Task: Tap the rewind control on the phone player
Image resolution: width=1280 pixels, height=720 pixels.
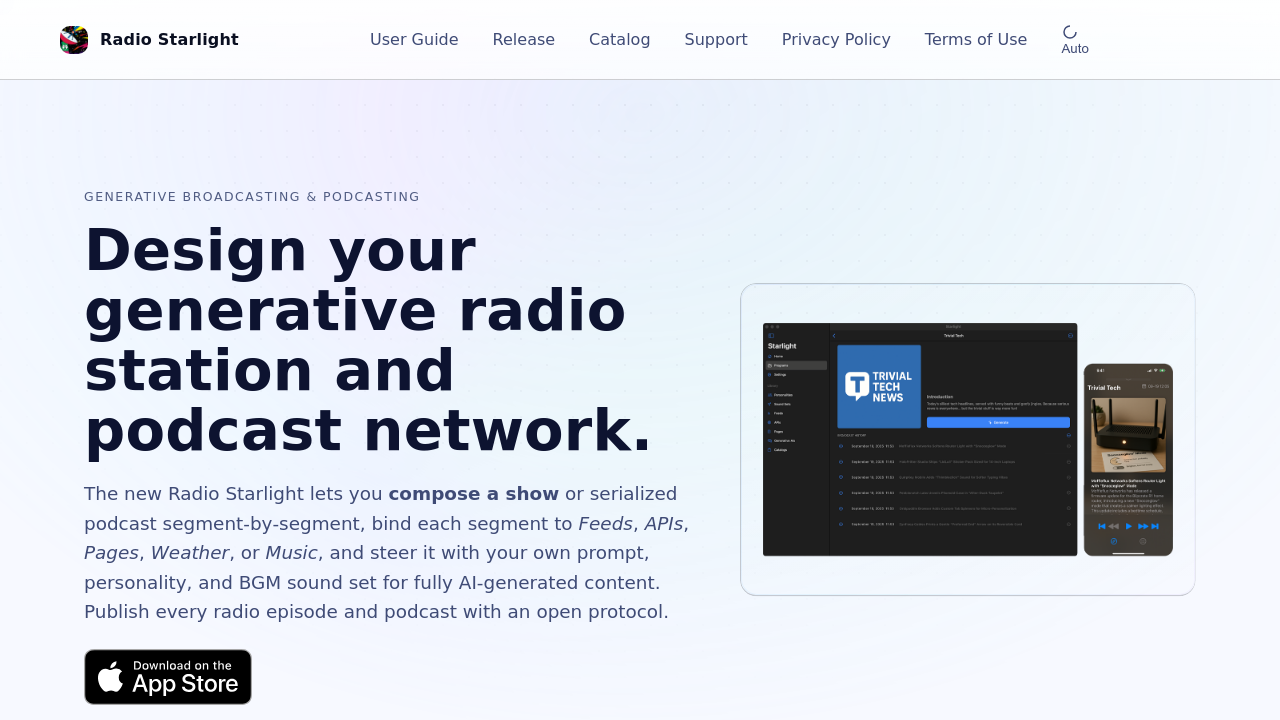Action: pos(1112,526)
